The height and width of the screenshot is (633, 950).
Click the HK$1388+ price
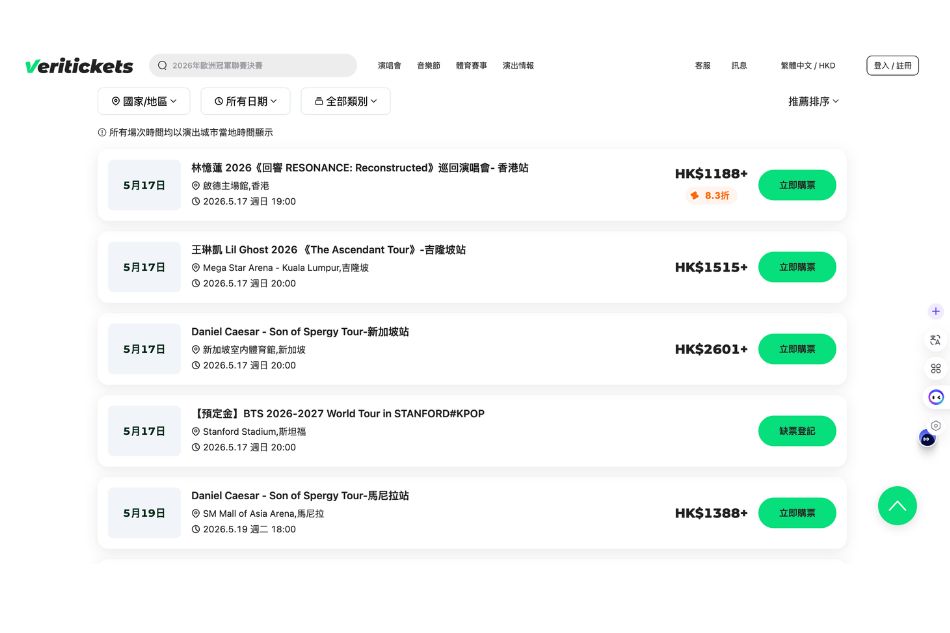click(711, 513)
